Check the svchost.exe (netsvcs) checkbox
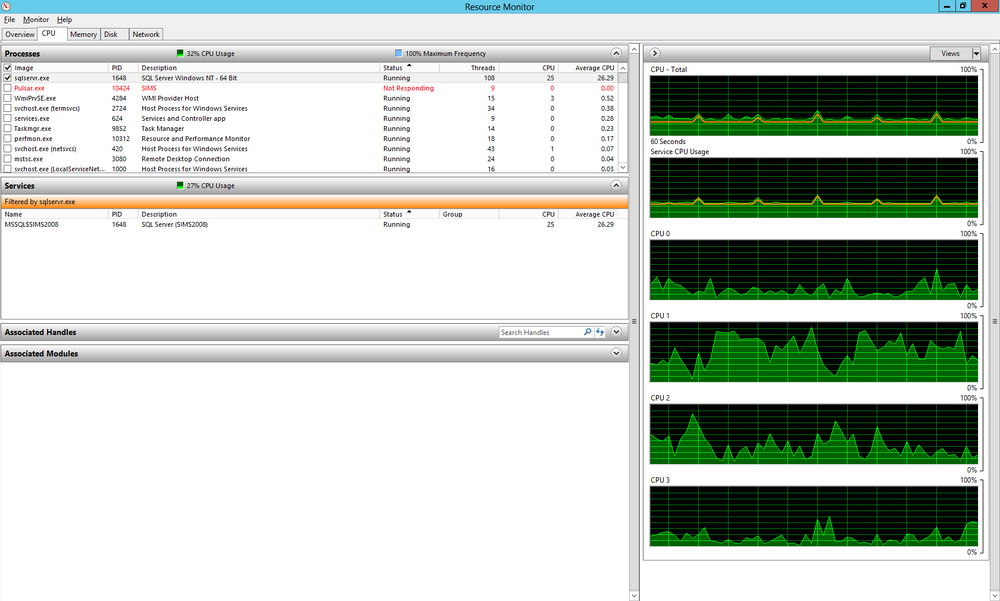1000x601 pixels. click(x=8, y=149)
